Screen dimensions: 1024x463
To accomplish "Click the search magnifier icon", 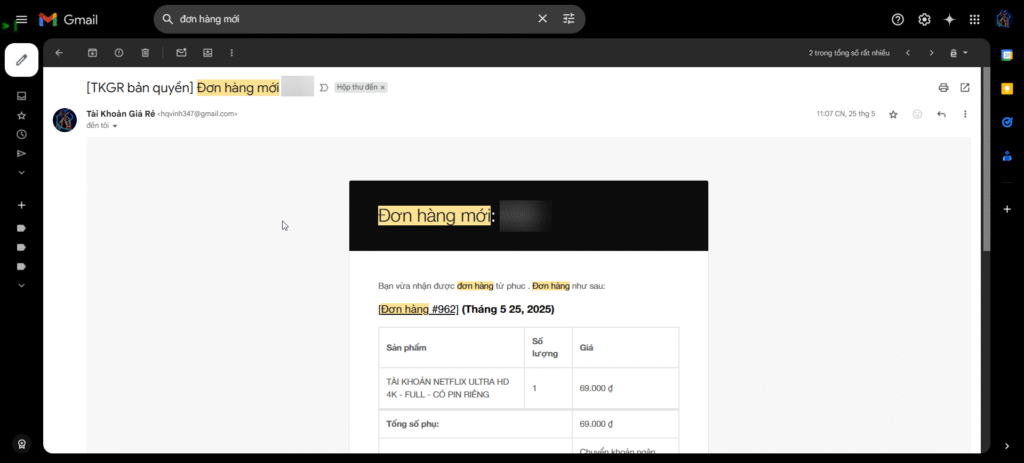I will pos(167,19).
